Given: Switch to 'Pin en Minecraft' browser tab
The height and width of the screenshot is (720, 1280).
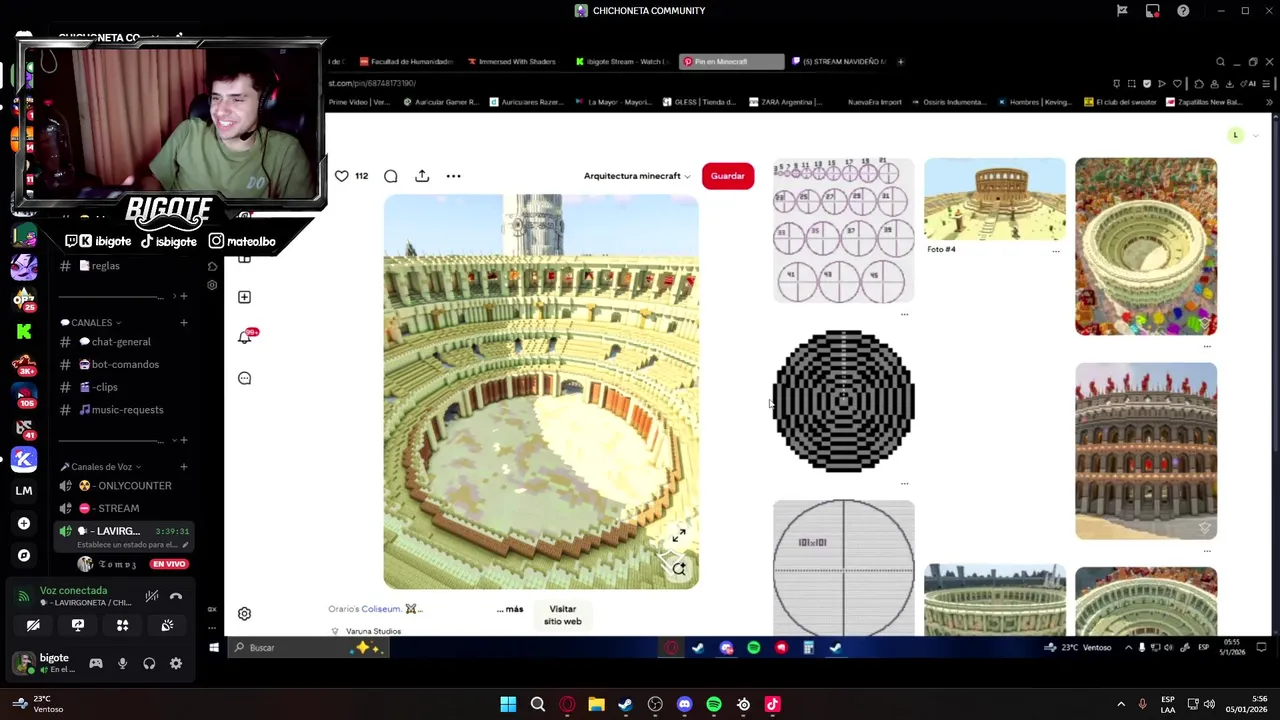Looking at the screenshot, I should (731, 61).
